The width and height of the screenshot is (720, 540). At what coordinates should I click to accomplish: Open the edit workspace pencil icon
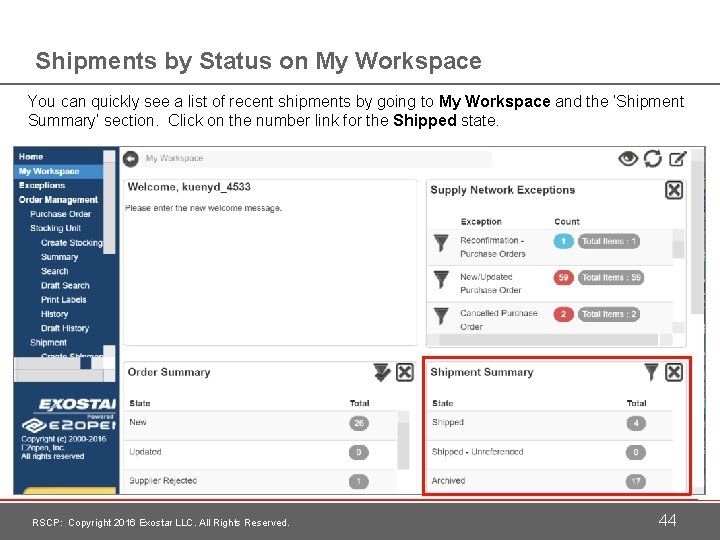coord(678,159)
